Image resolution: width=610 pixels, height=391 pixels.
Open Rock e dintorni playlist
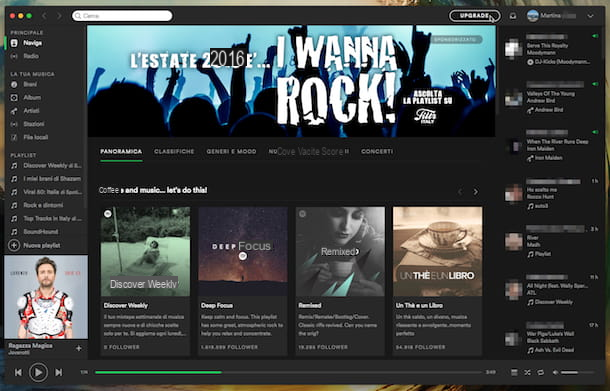pyautogui.click(x=43, y=205)
